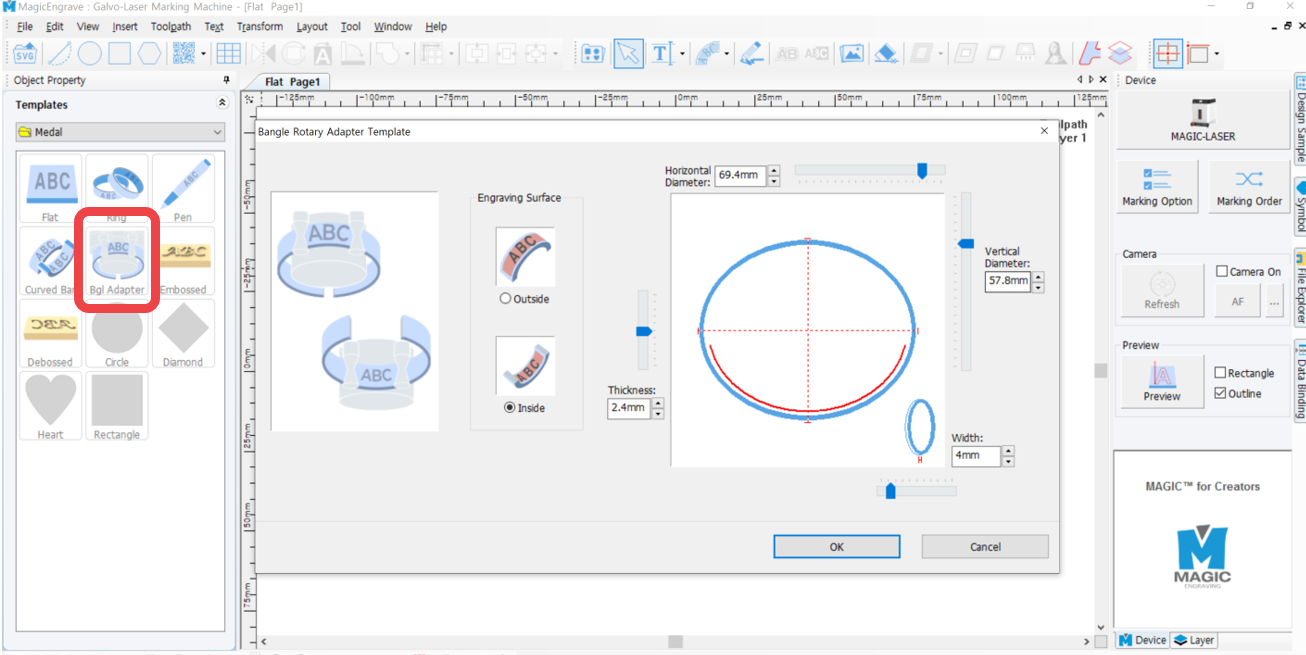Image resolution: width=1306 pixels, height=655 pixels.
Task: Choose the Circle medal template
Action: [x=117, y=333]
